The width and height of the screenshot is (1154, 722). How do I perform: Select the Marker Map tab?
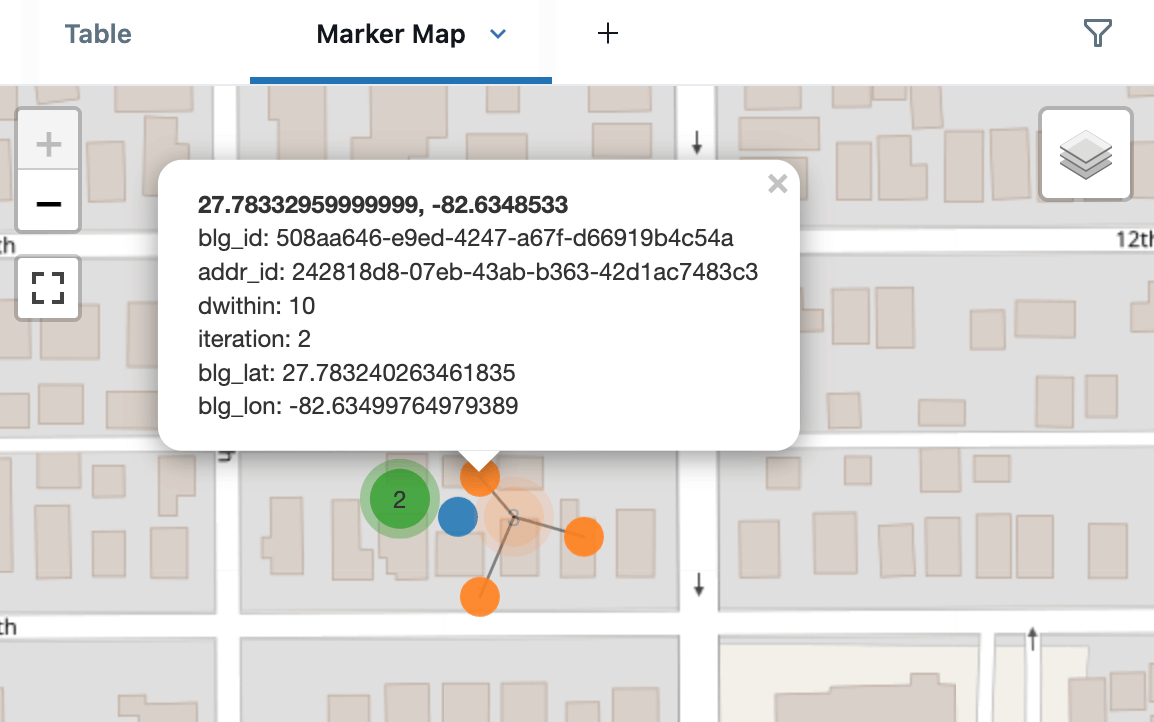(391, 34)
